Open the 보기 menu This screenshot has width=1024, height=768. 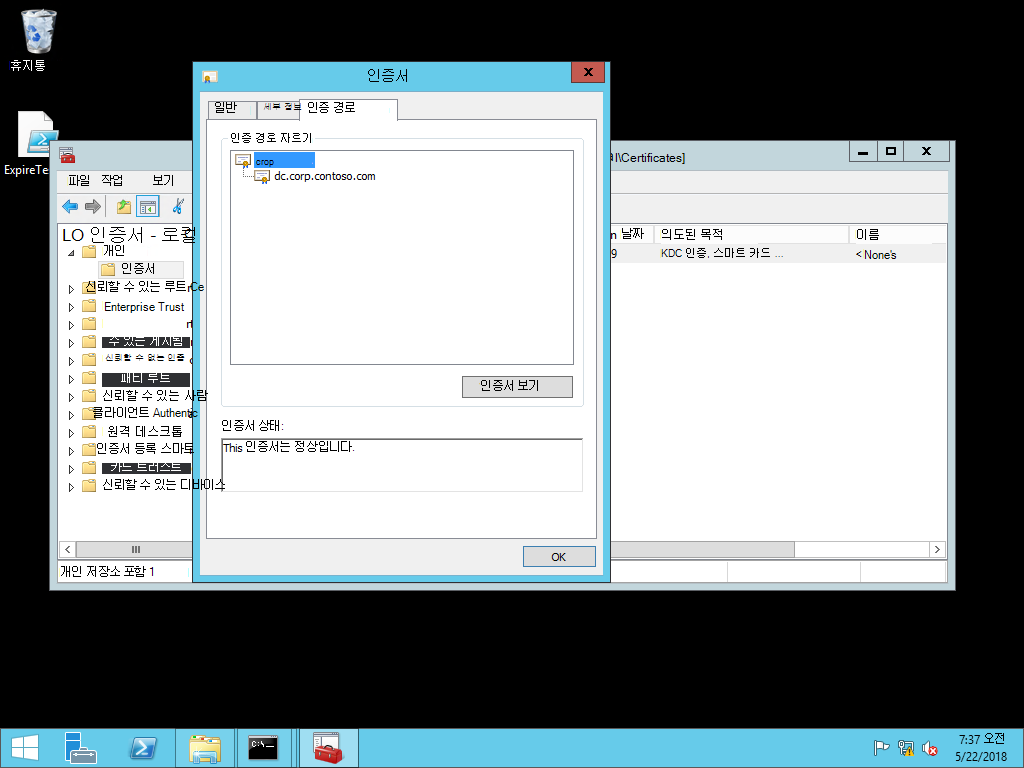pyautogui.click(x=163, y=180)
